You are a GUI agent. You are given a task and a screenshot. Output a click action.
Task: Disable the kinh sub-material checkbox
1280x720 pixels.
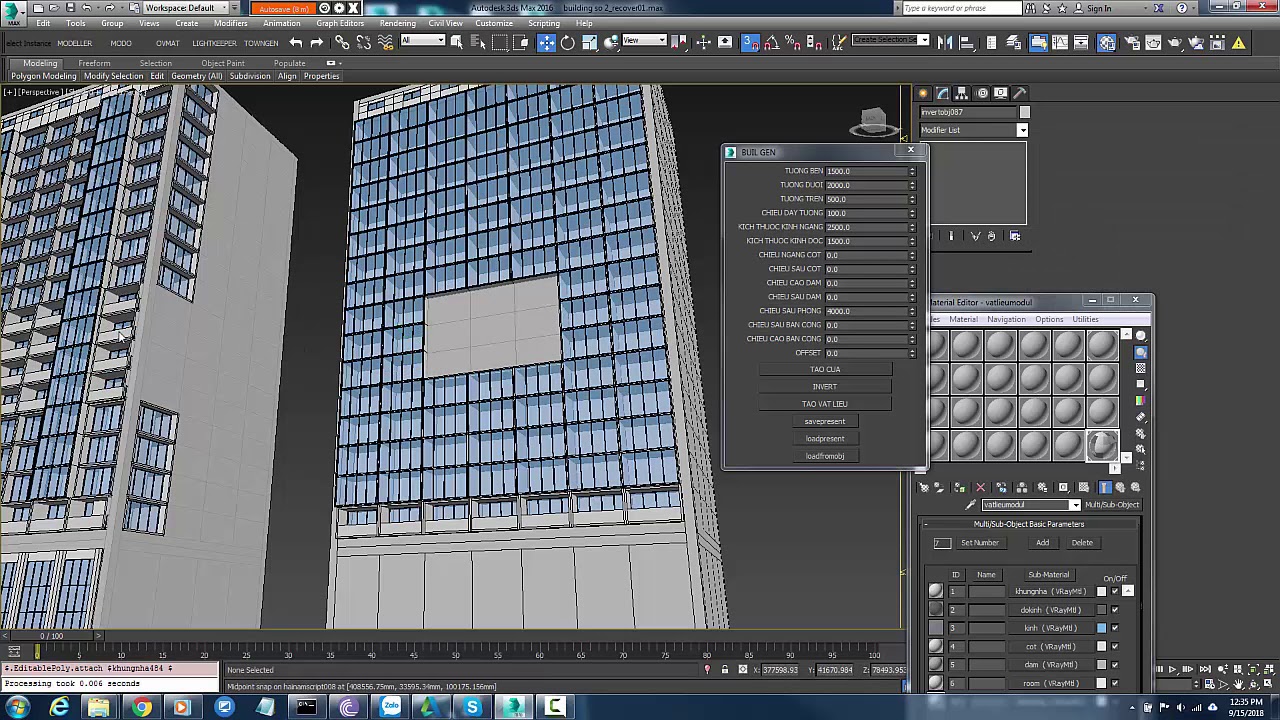click(x=1115, y=628)
